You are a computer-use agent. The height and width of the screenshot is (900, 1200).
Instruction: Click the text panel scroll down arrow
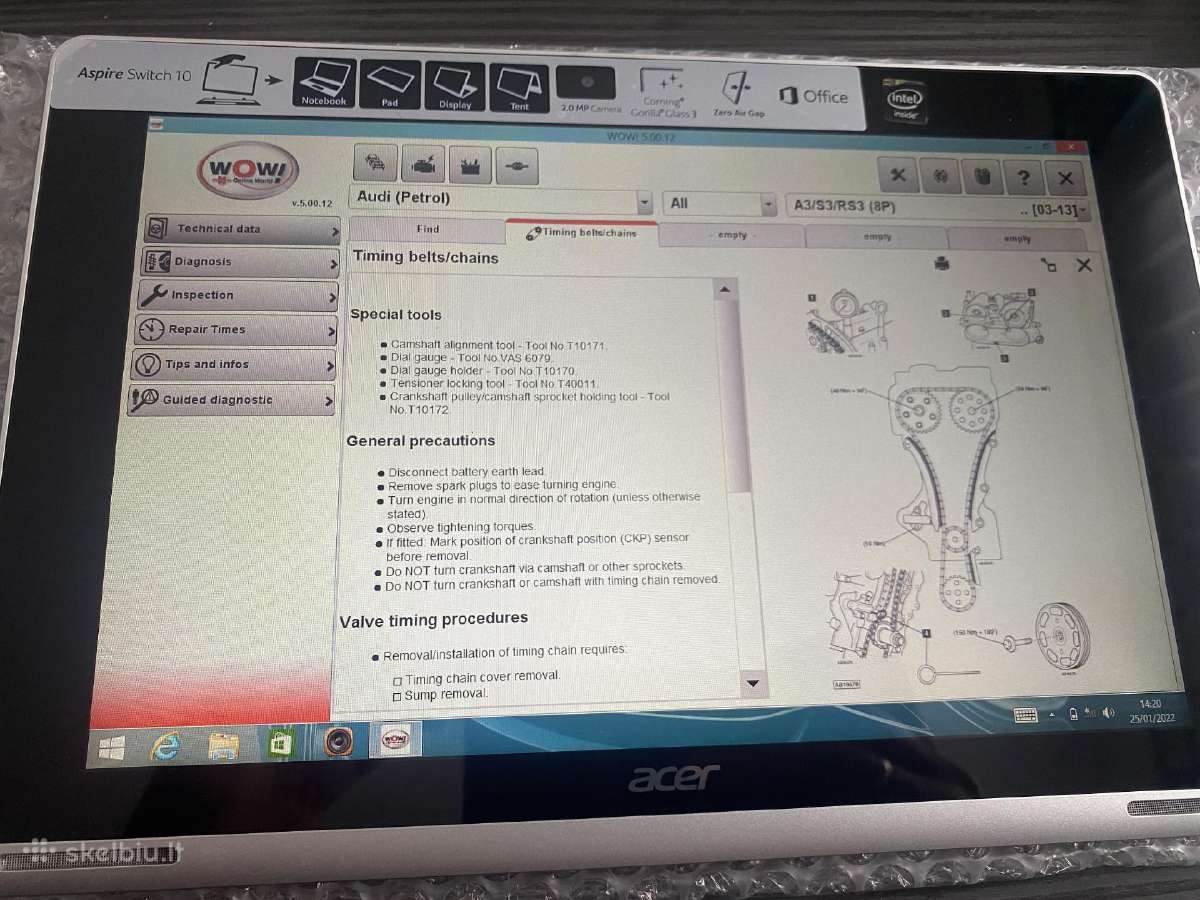coord(753,683)
